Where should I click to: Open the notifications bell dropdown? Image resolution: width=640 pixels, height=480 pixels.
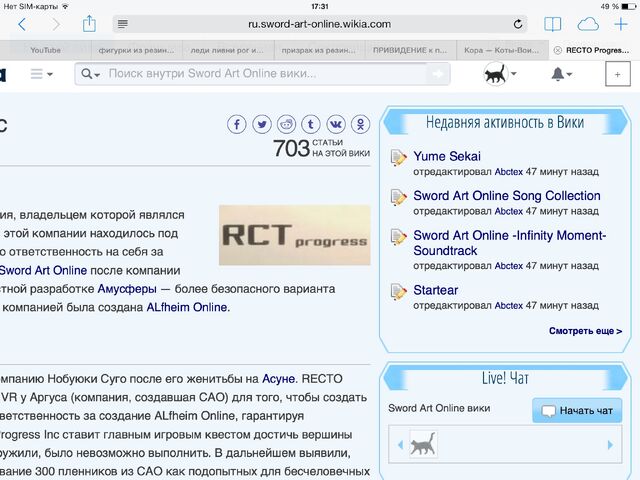pos(562,74)
